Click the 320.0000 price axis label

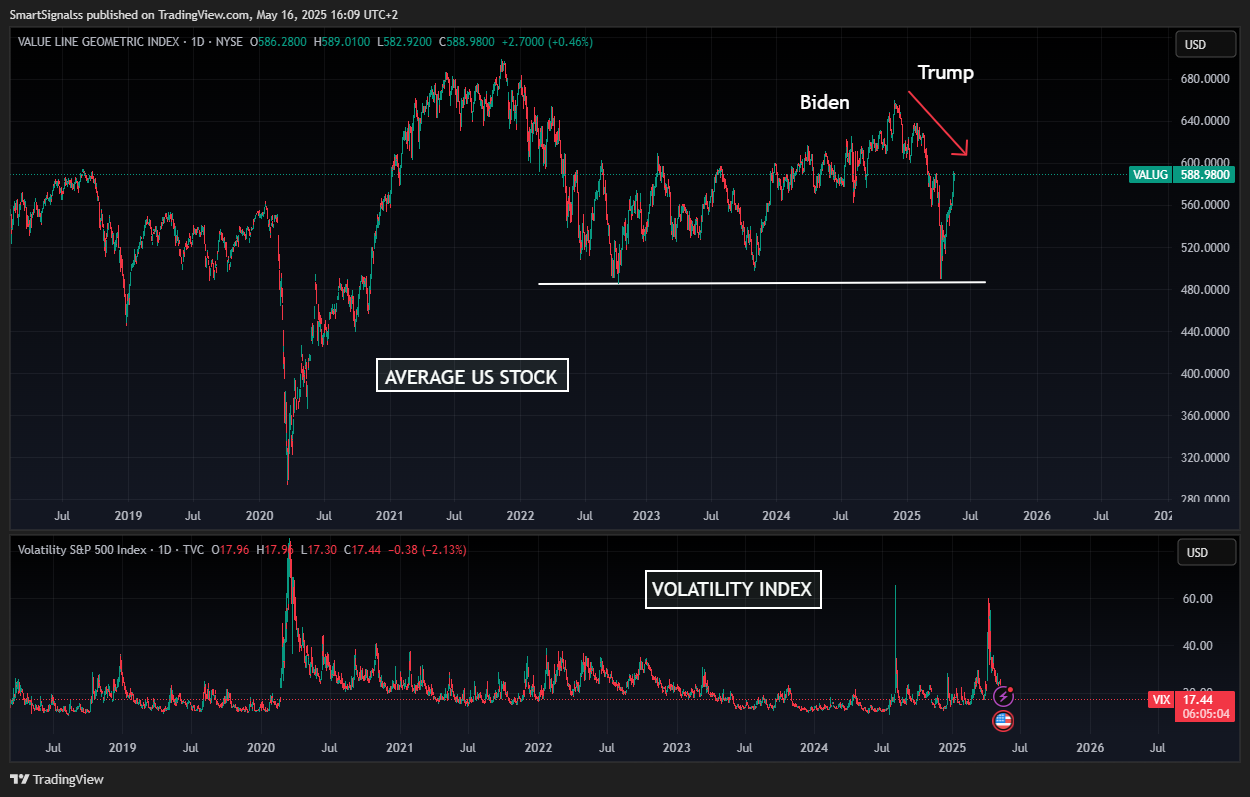pyautogui.click(x=1206, y=457)
